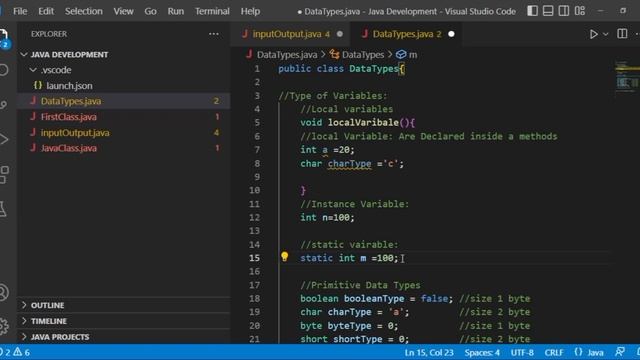This screenshot has width=640, height=360.
Task: Open Manage settings gear
Action: (x=3, y=326)
